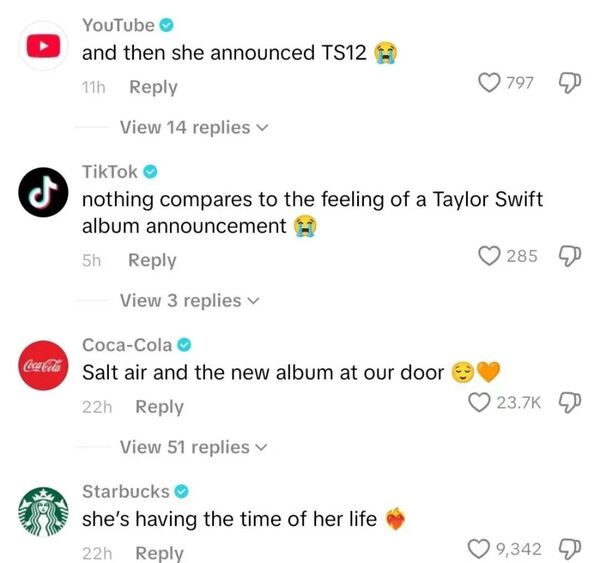Open the Starbucks username link

pyautogui.click(x=125, y=491)
